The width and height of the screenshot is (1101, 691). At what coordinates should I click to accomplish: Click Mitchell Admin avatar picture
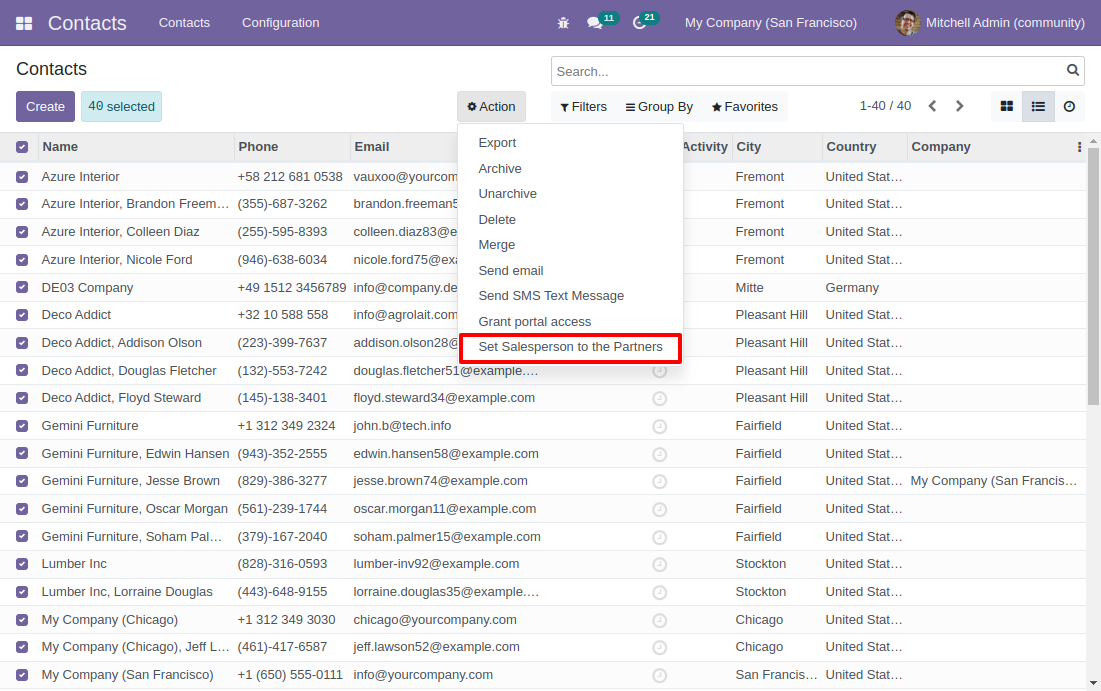pyautogui.click(x=907, y=23)
